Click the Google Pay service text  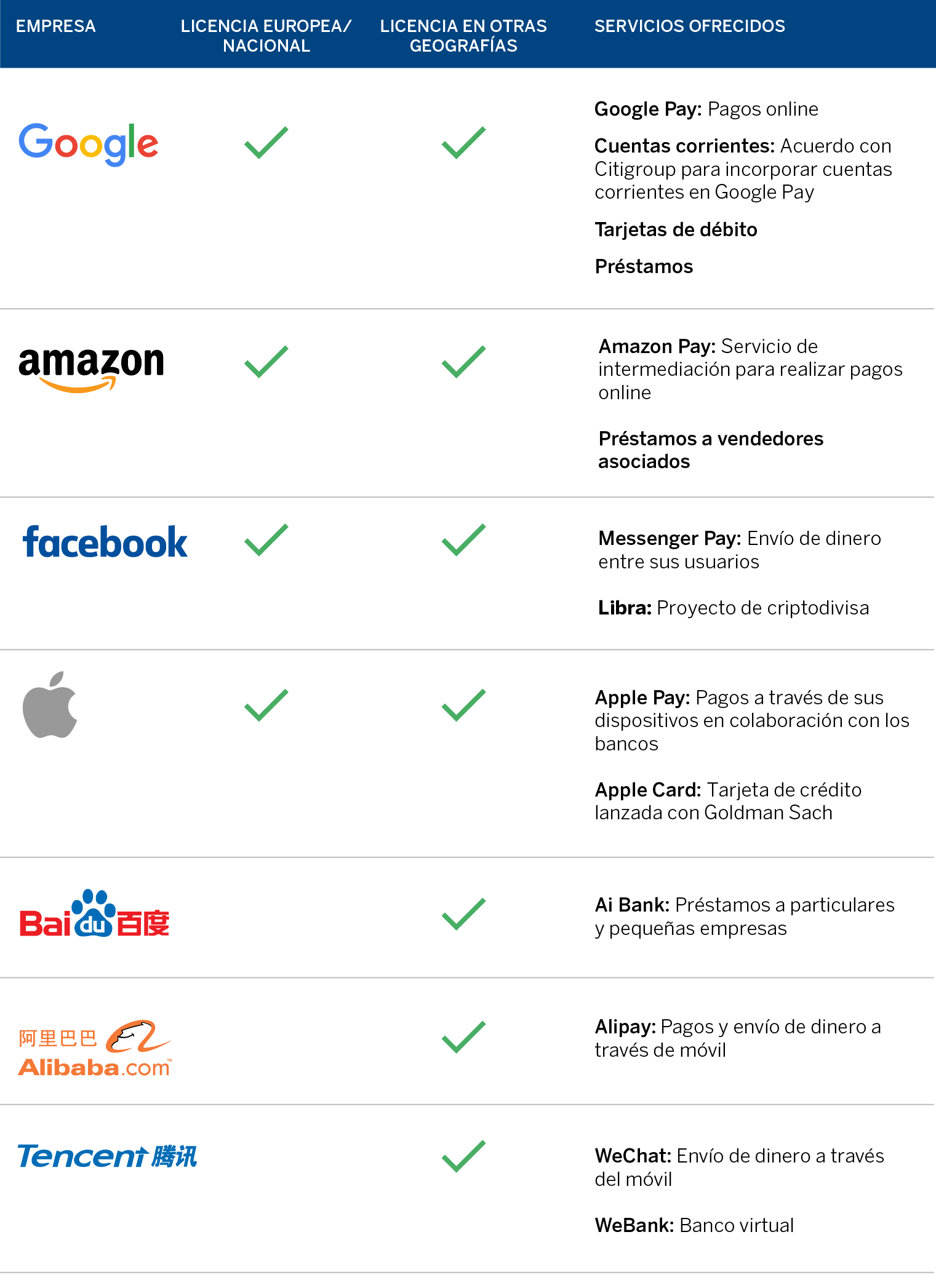[706, 109]
